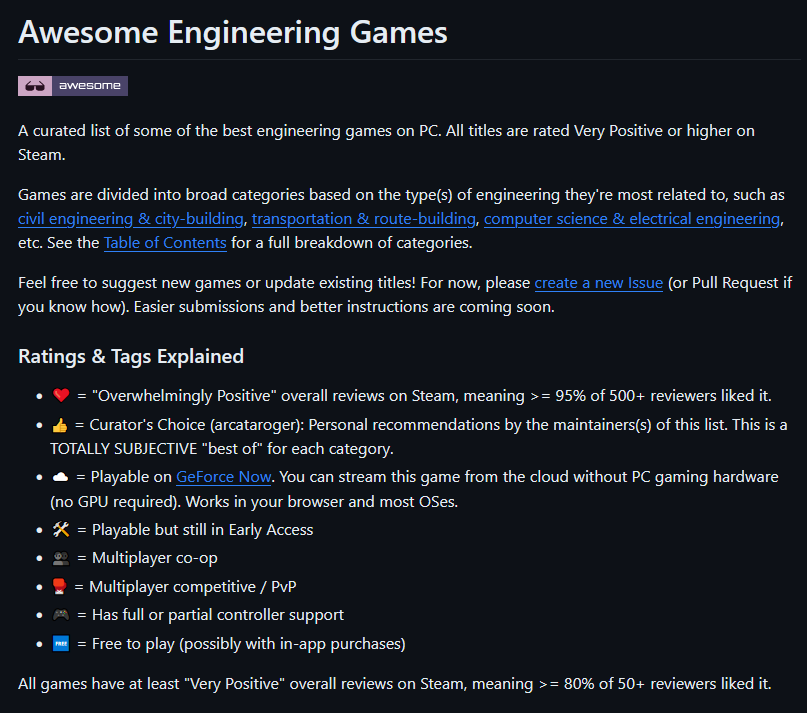This screenshot has width=807, height=713.
Task: Follow computer science & electrical engineering link
Action: click(632, 219)
